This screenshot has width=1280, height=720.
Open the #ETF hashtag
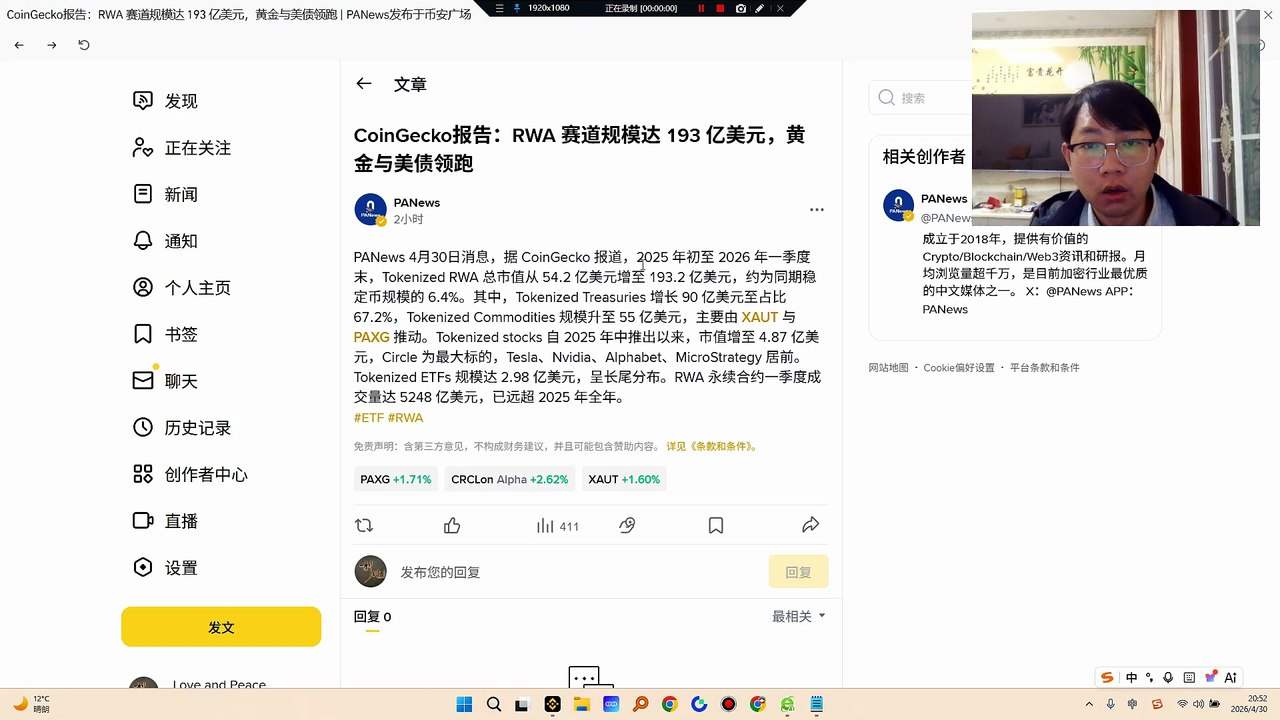(x=369, y=417)
